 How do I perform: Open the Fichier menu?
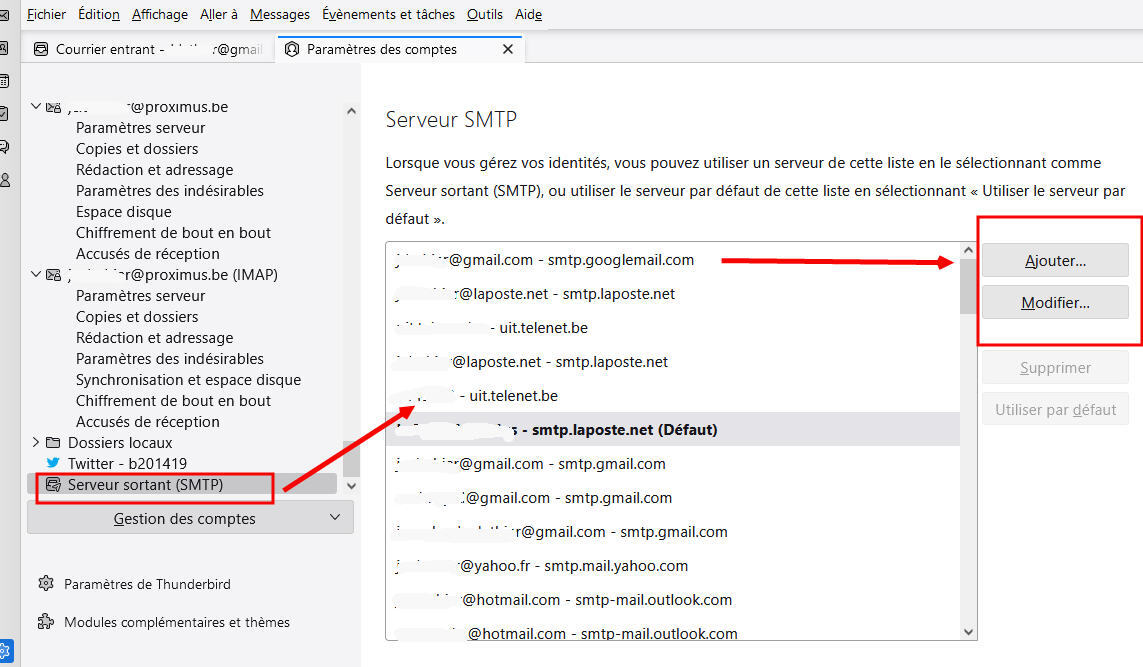click(x=46, y=15)
